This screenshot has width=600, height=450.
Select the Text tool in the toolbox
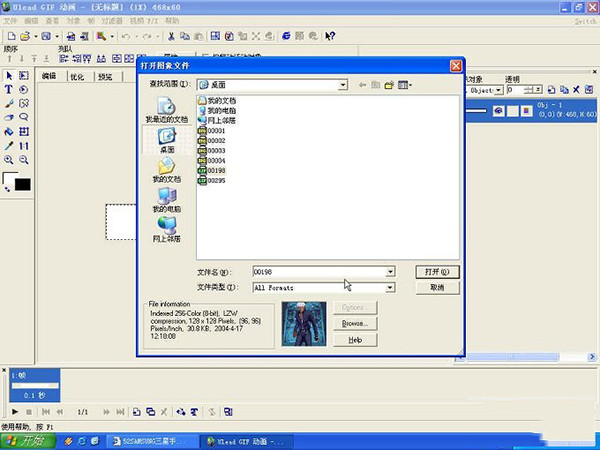coord(9,89)
